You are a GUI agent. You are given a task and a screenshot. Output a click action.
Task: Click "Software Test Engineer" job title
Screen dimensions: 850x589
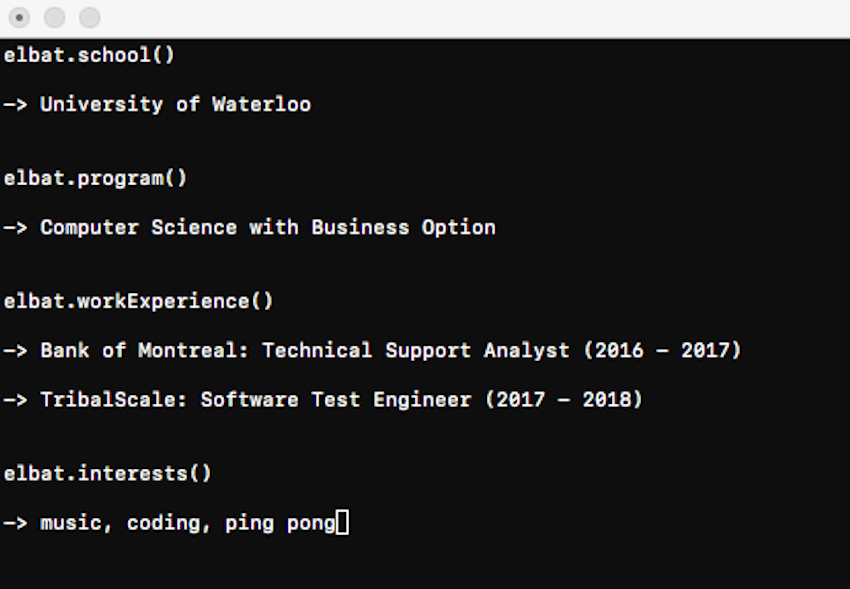(x=335, y=399)
